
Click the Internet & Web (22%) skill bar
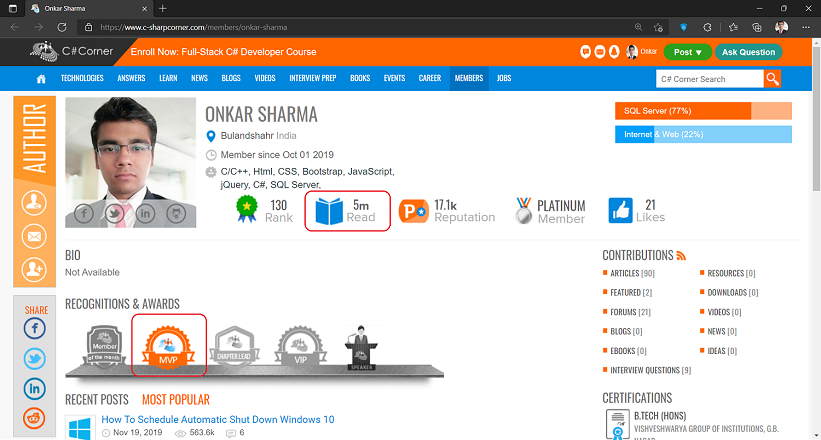coord(703,134)
